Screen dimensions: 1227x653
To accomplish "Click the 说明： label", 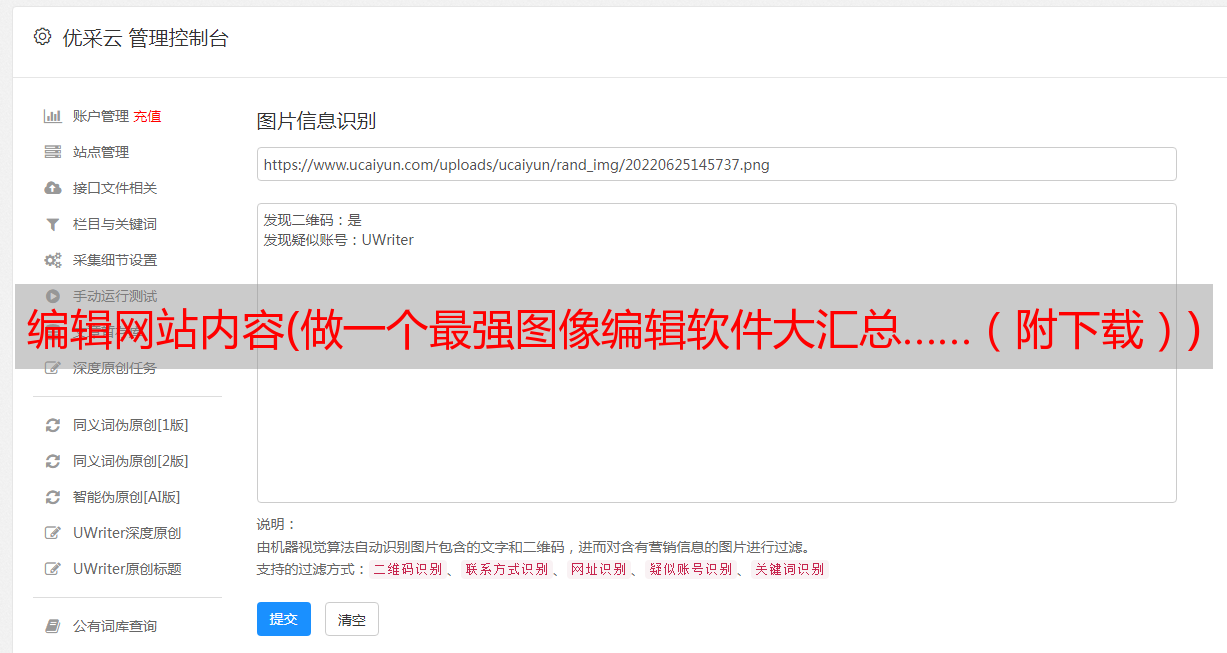I will (277, 524).
